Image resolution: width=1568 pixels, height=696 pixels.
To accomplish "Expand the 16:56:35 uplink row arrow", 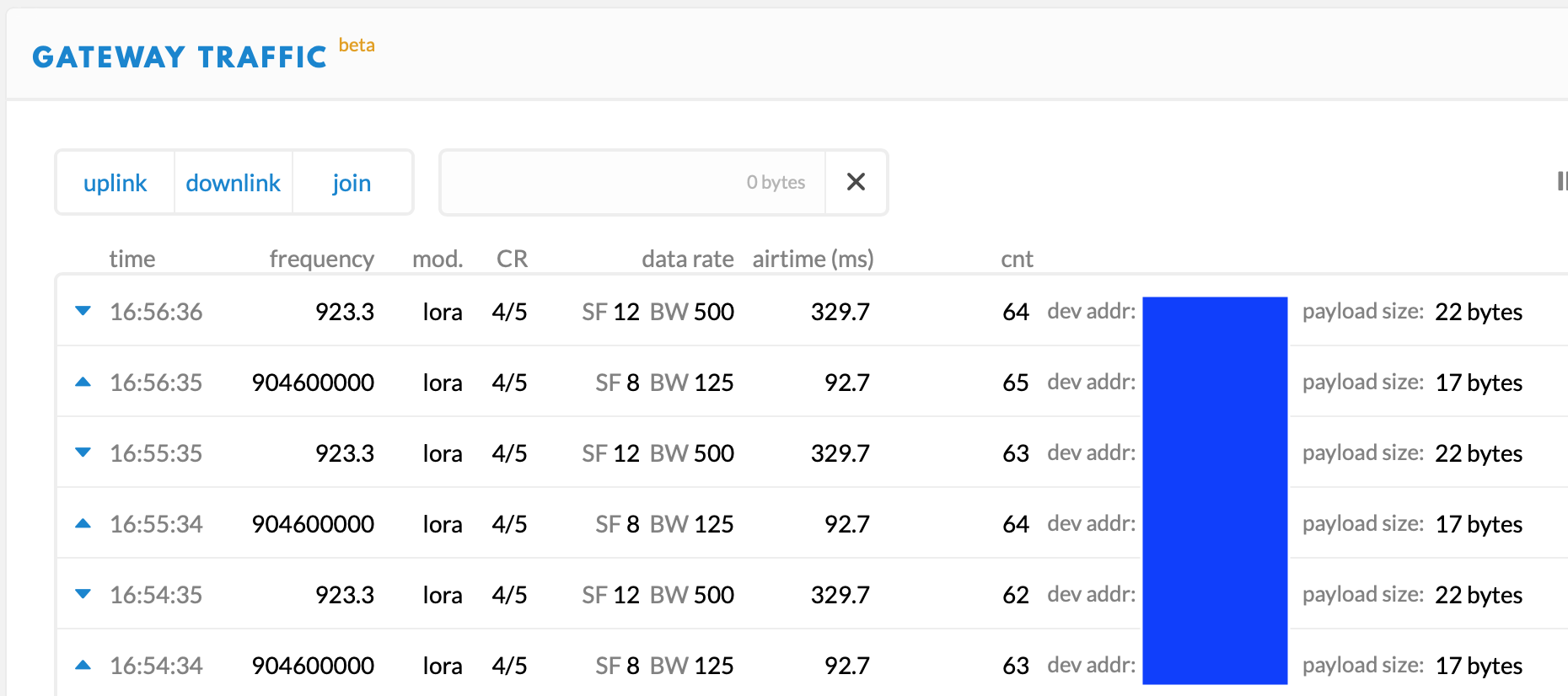I will (x=83, y=382).
